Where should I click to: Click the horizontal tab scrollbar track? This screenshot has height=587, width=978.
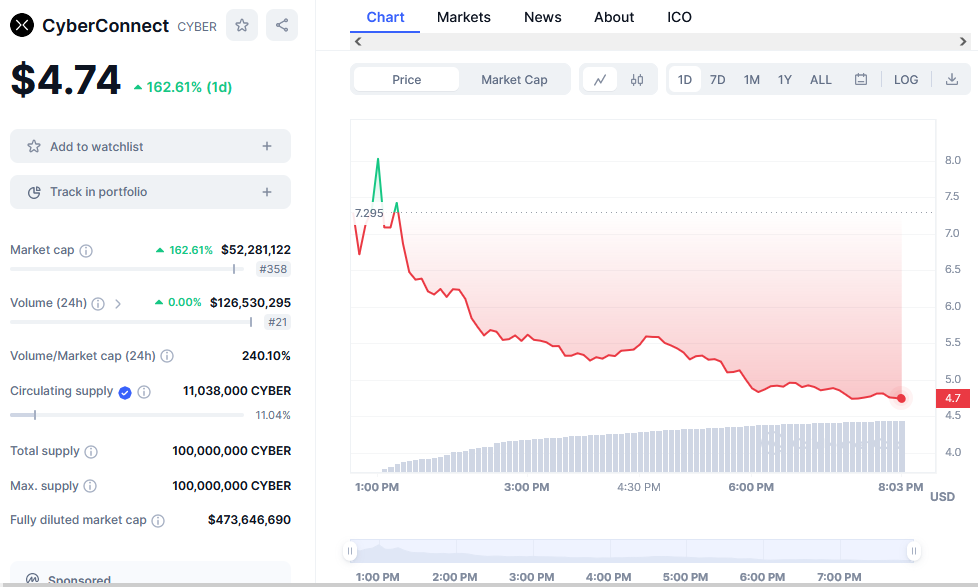tap(661, 42)
